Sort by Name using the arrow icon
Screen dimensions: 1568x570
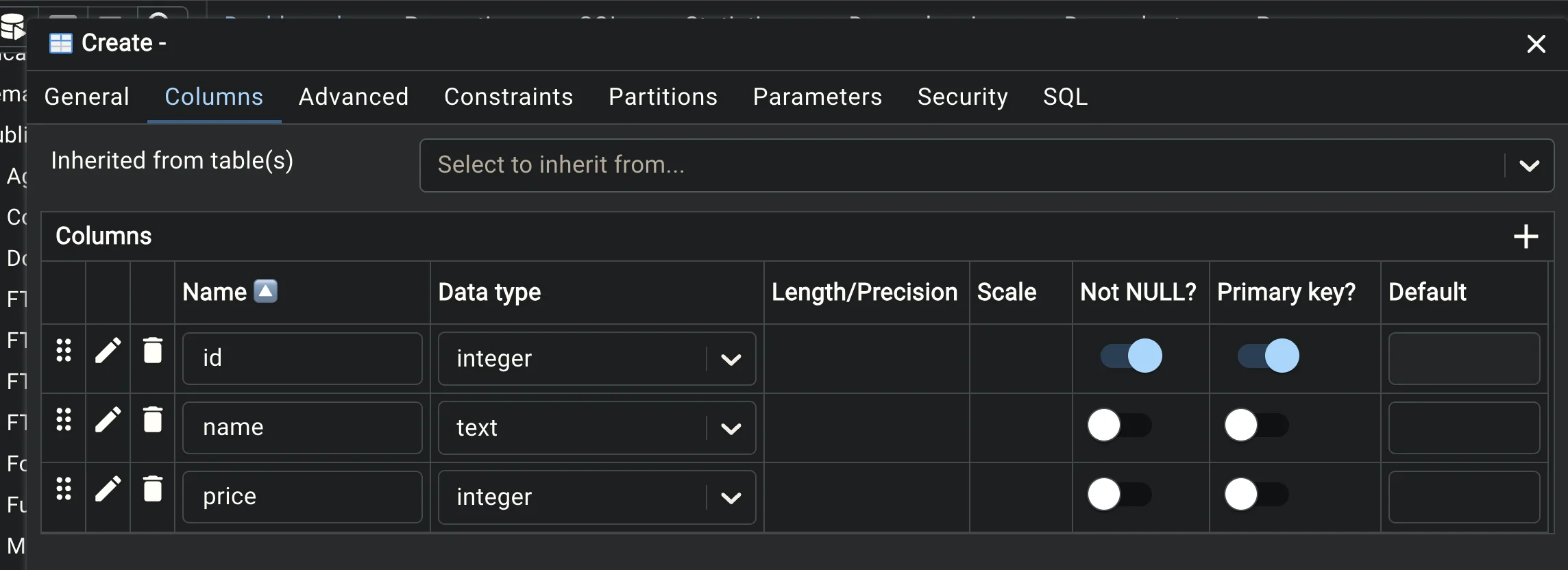tap(266, 291)
